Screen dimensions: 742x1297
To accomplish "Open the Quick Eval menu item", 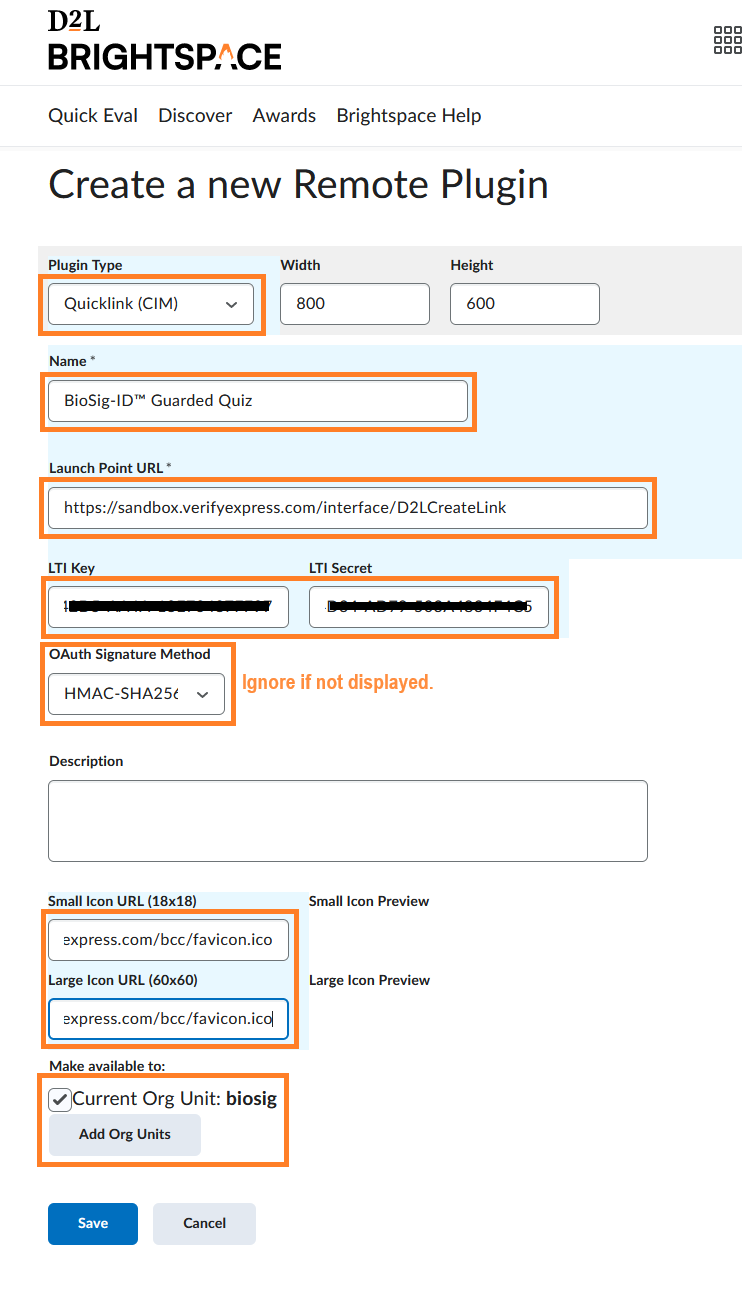I will point(93,116).
